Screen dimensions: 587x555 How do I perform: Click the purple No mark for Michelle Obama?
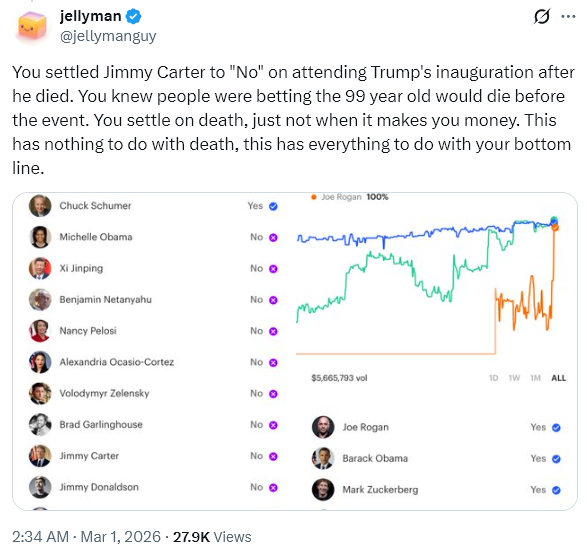tap(273, 238)
